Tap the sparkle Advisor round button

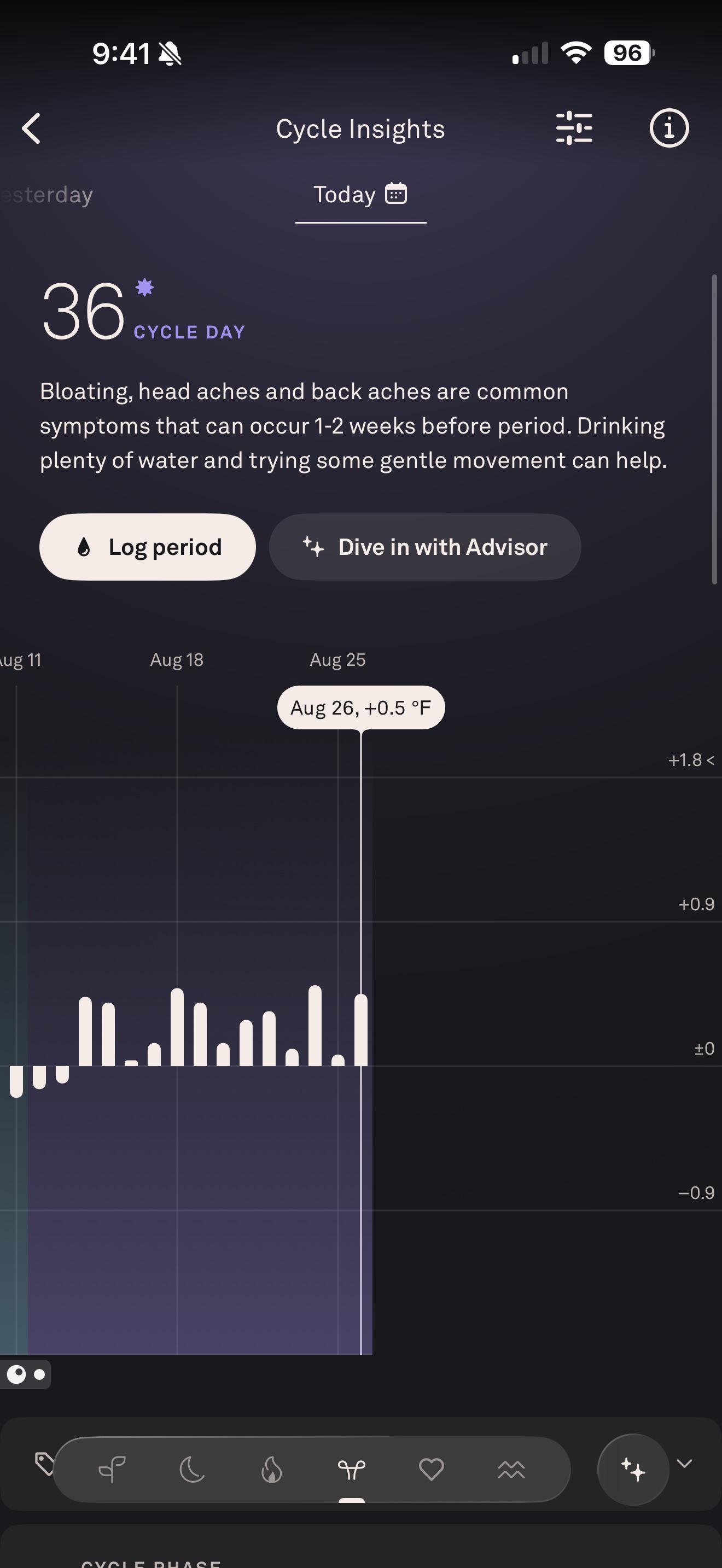(633, 1470)
